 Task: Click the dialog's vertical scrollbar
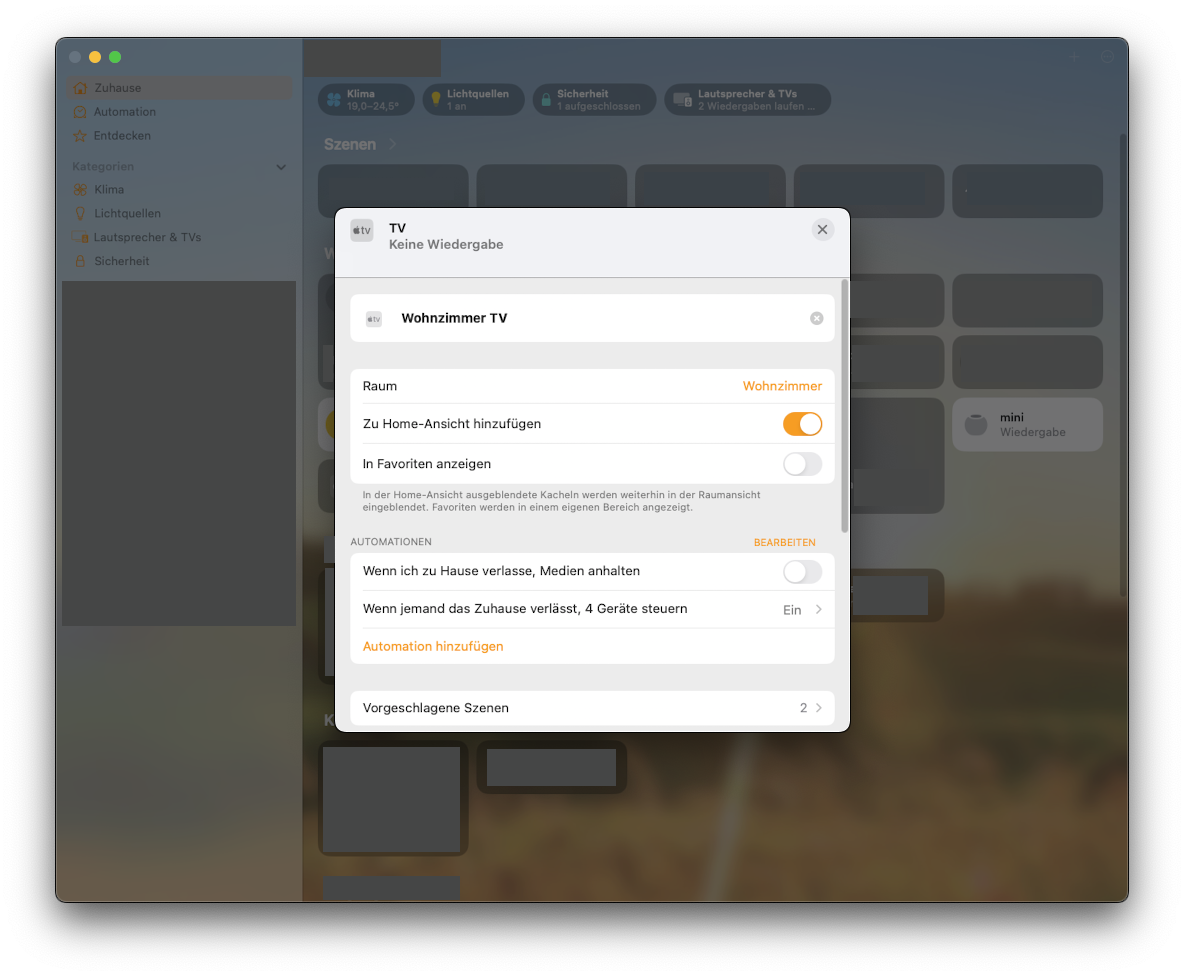844,406
